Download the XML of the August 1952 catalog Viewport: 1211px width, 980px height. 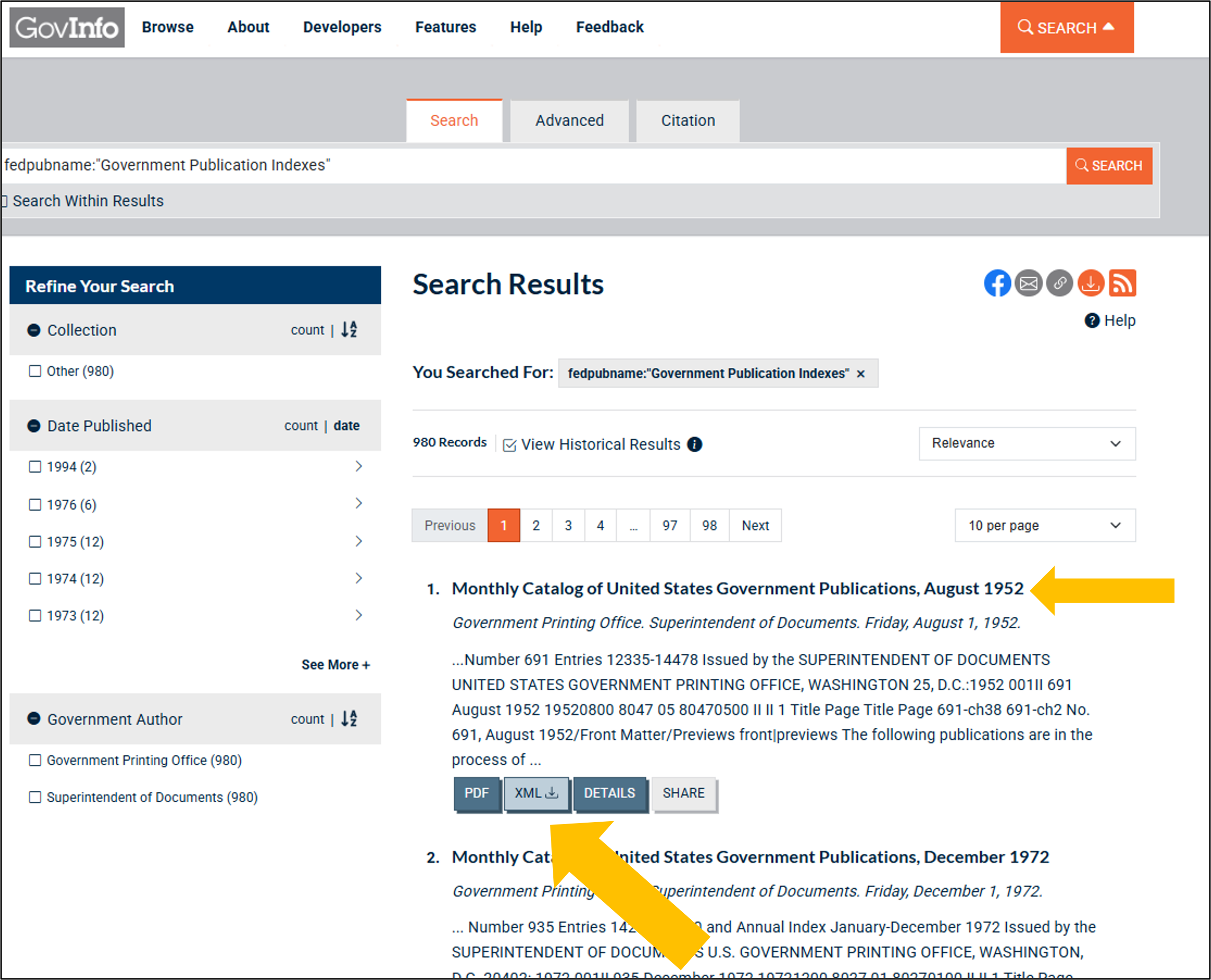coord(536,793)
